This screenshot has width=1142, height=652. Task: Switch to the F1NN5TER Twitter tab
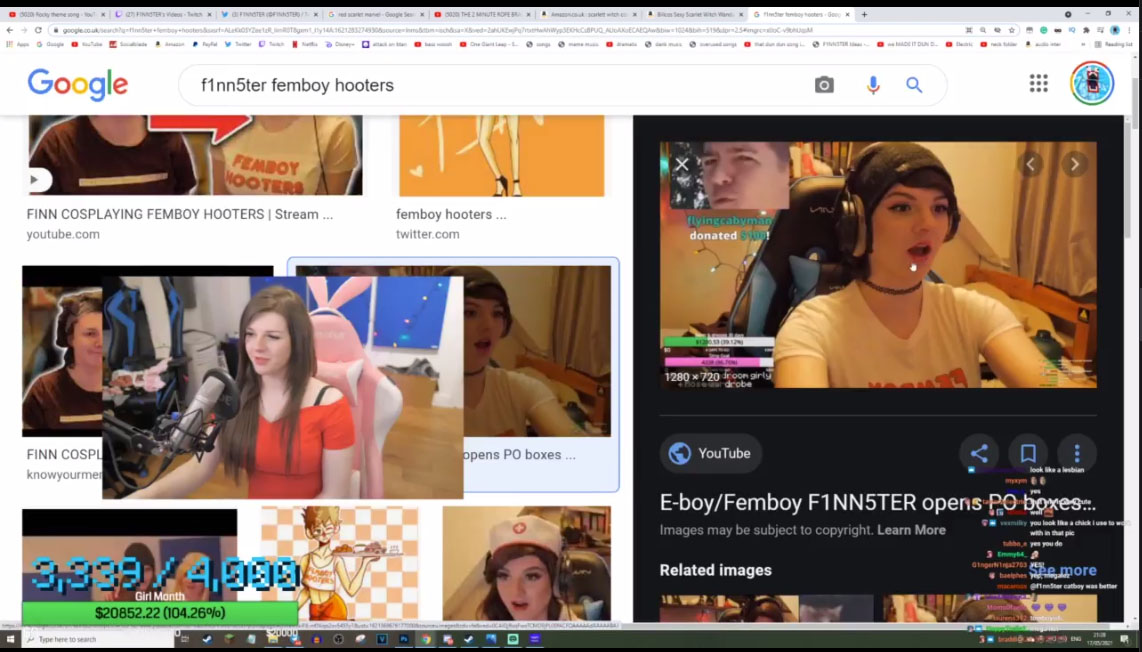[x=269, y=15]
